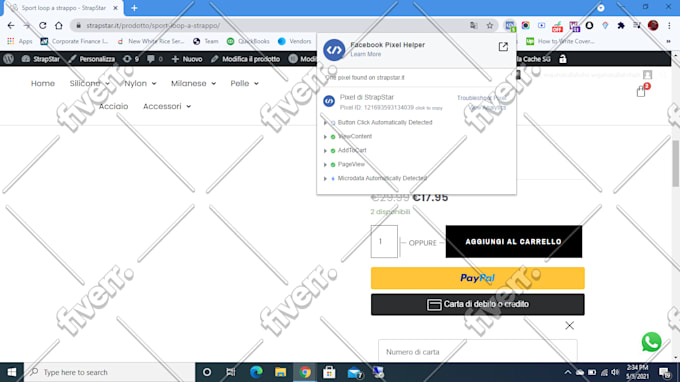680x382 pixels.
Task: Open Vendors bookmark
Action: point(294,41)
